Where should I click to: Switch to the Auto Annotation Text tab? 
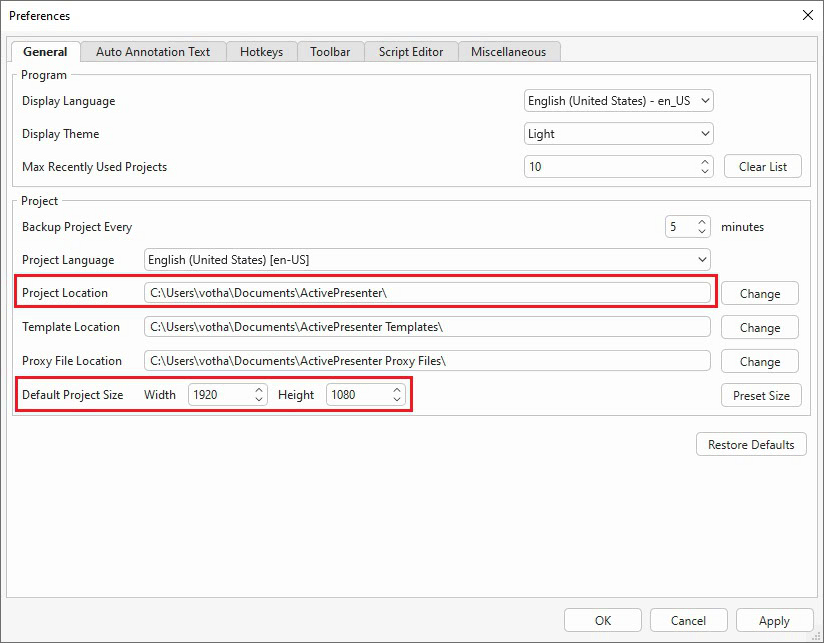tap(153, 51)
